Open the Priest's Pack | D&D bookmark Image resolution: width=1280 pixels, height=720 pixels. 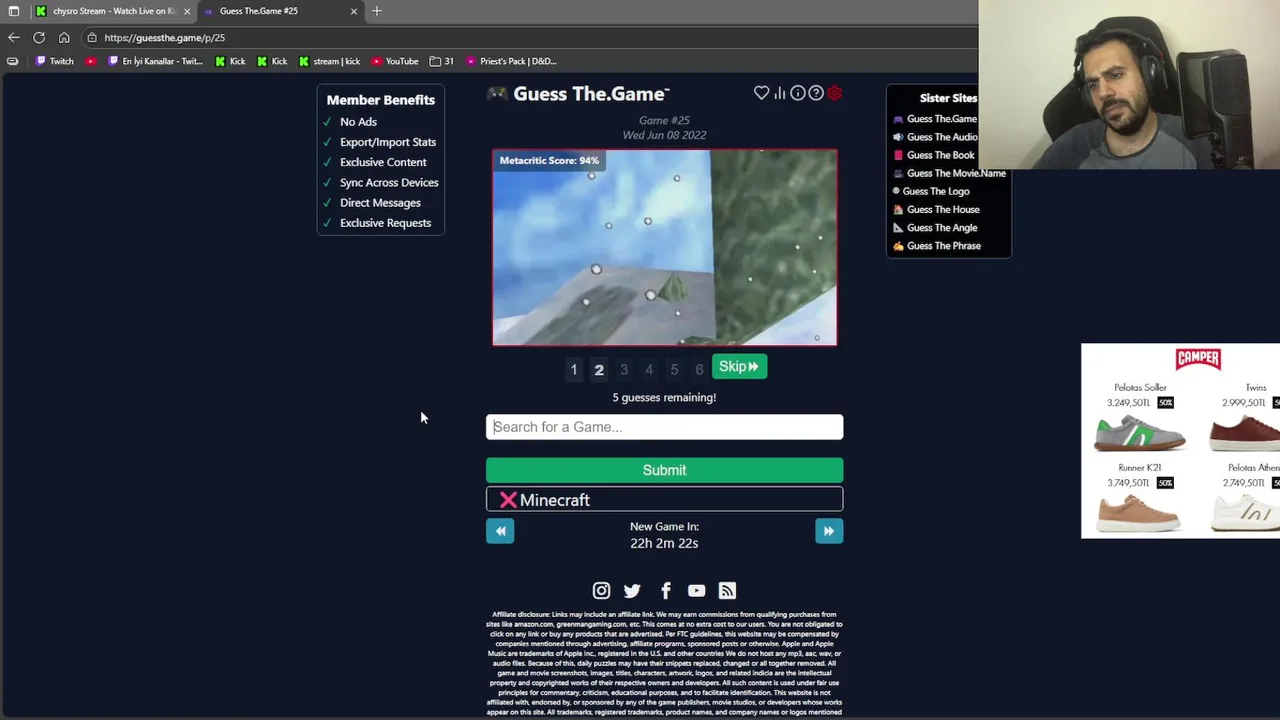click(510, 61)
